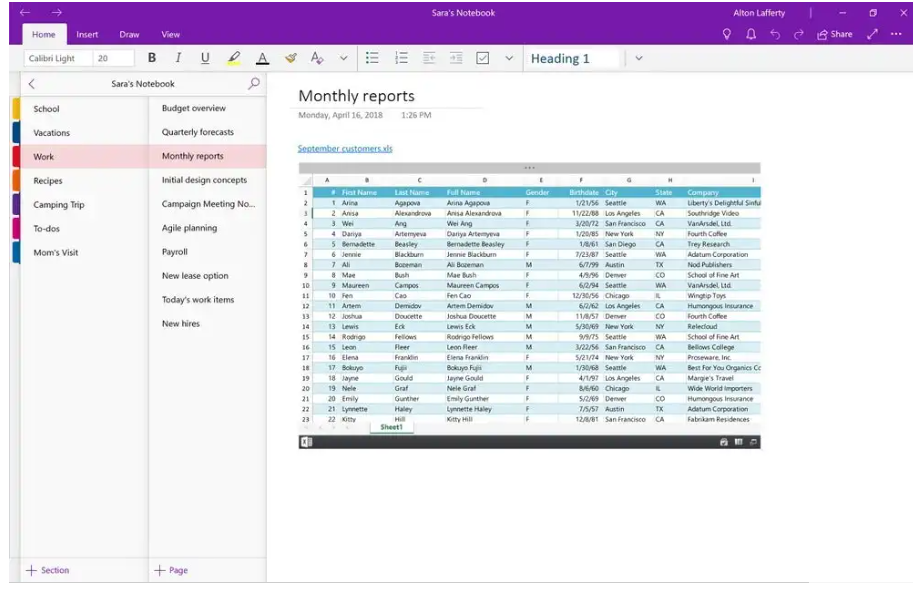Go back in notebook navigation pane

[x=32, y=84]
